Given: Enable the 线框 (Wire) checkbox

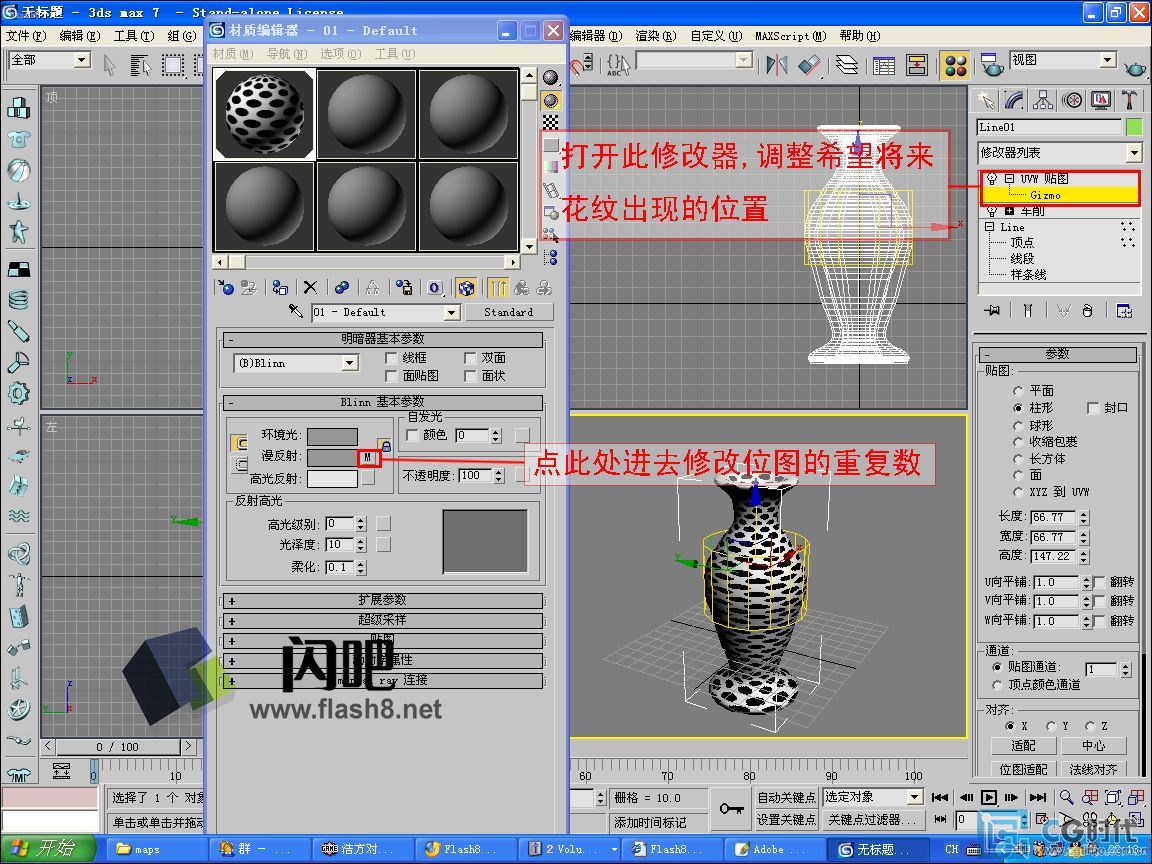Looking at the screenshot, I should point(392,358).
